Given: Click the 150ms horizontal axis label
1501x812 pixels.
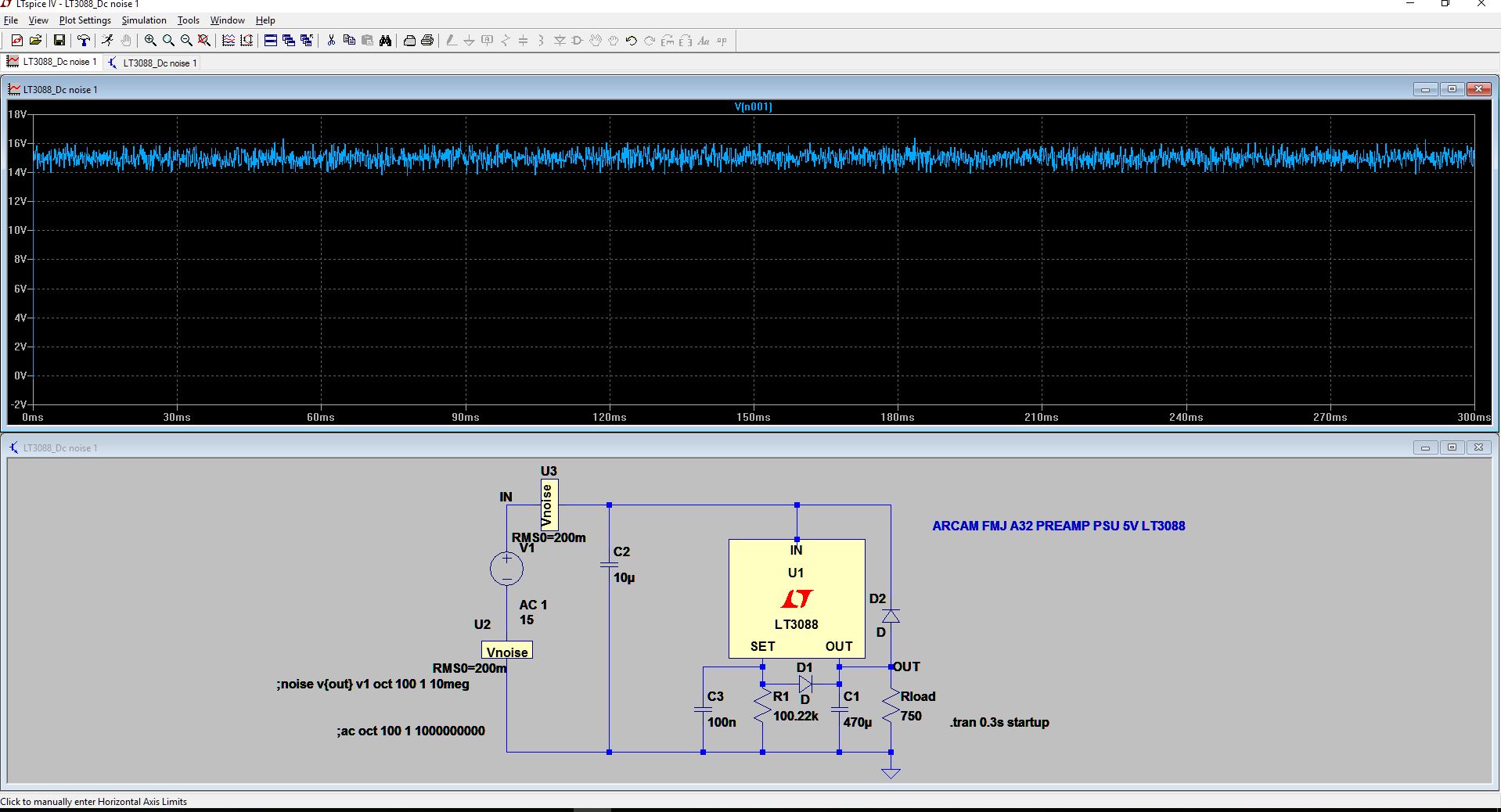Looking at the screenshot, I should (x=753, y=417).
